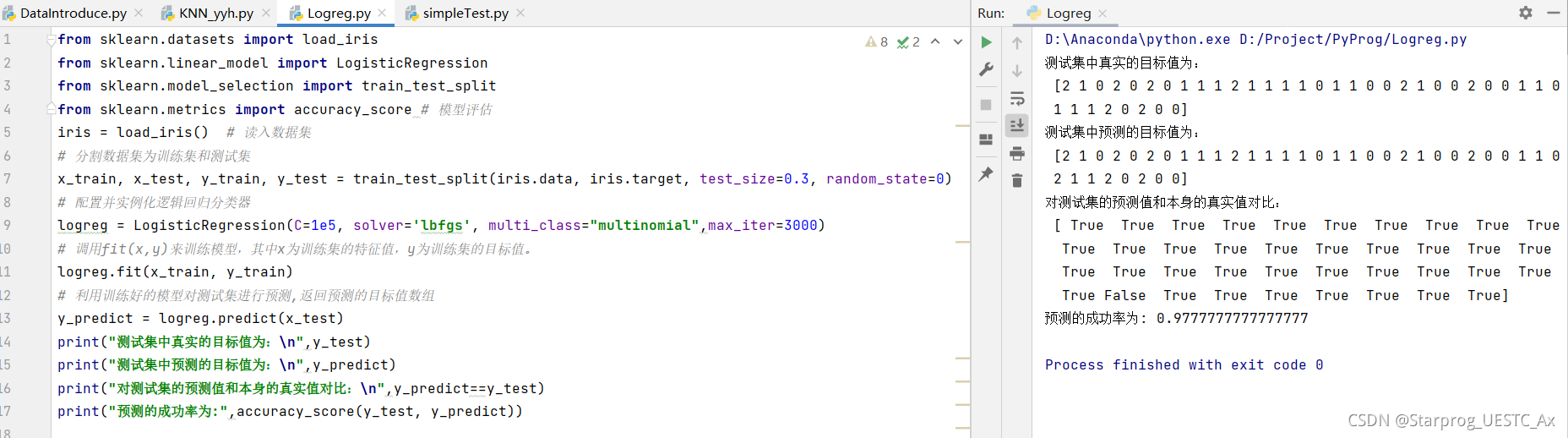Click 'max_iter=3000' parameter on line 9
The height and width of the screenshot is (438, 1568).
click(763, 226)
